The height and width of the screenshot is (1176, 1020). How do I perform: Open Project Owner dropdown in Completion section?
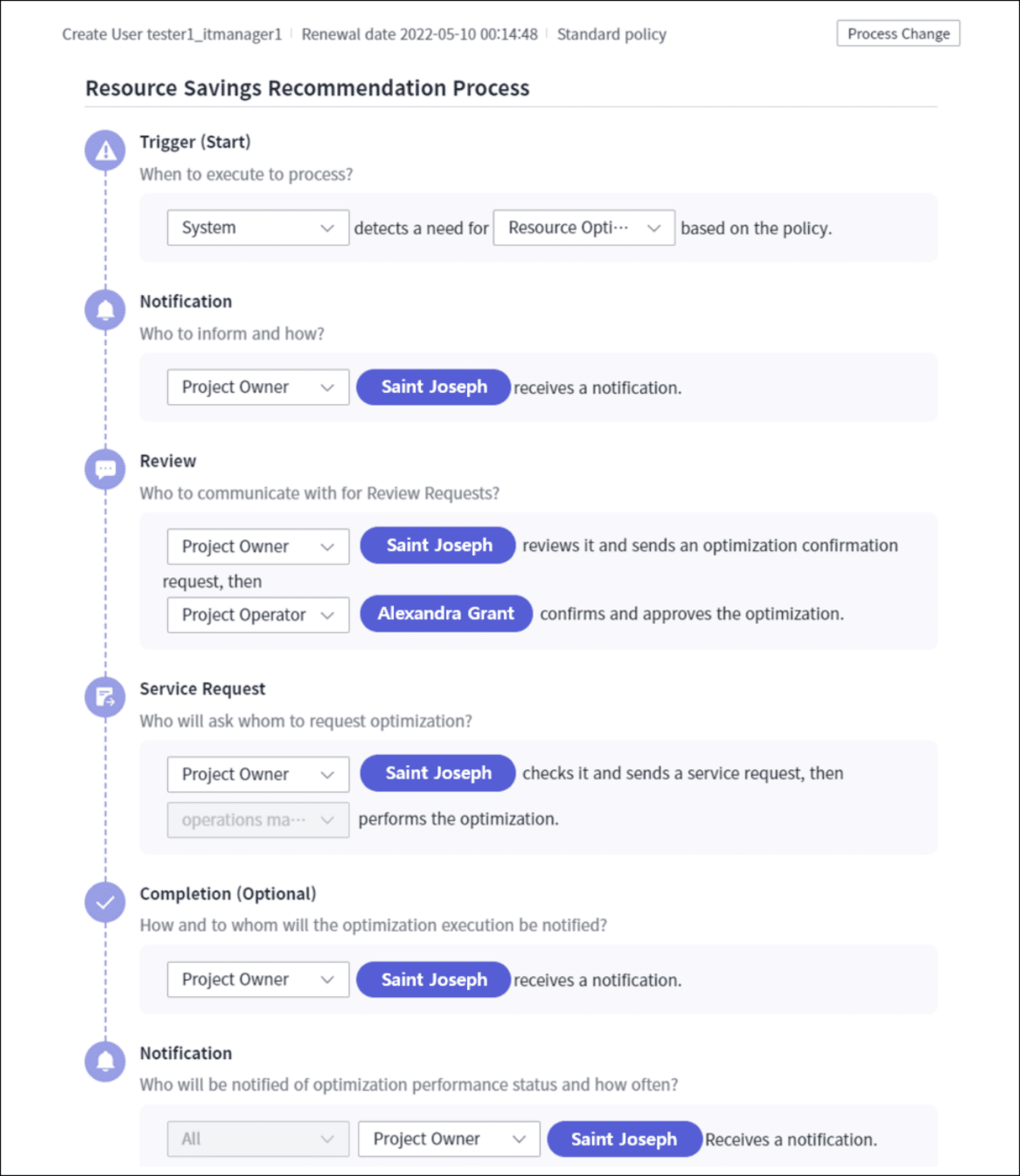coord(258,979)
